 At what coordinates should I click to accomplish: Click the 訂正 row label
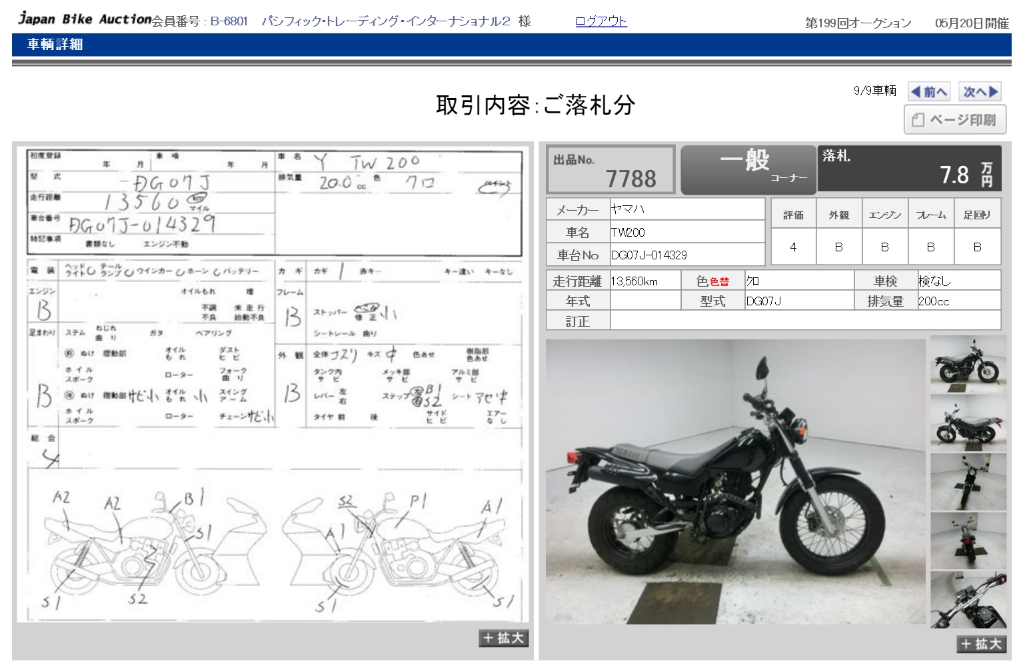(577, 321)
